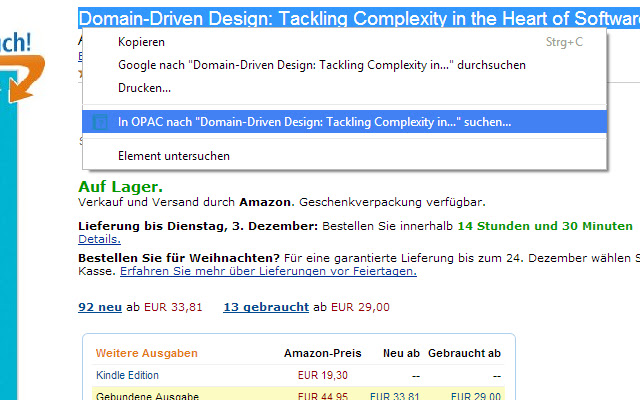640x400 pixels.
Task: Open the 92 neu offers link
Action: click(x=100, y=307)
